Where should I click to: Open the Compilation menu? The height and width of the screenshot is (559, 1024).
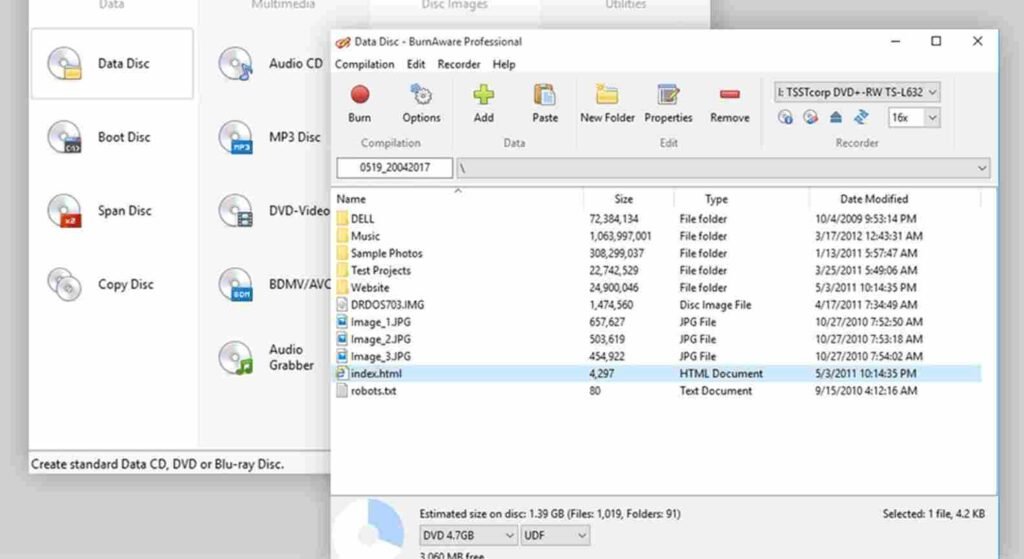tap(364, 64)
